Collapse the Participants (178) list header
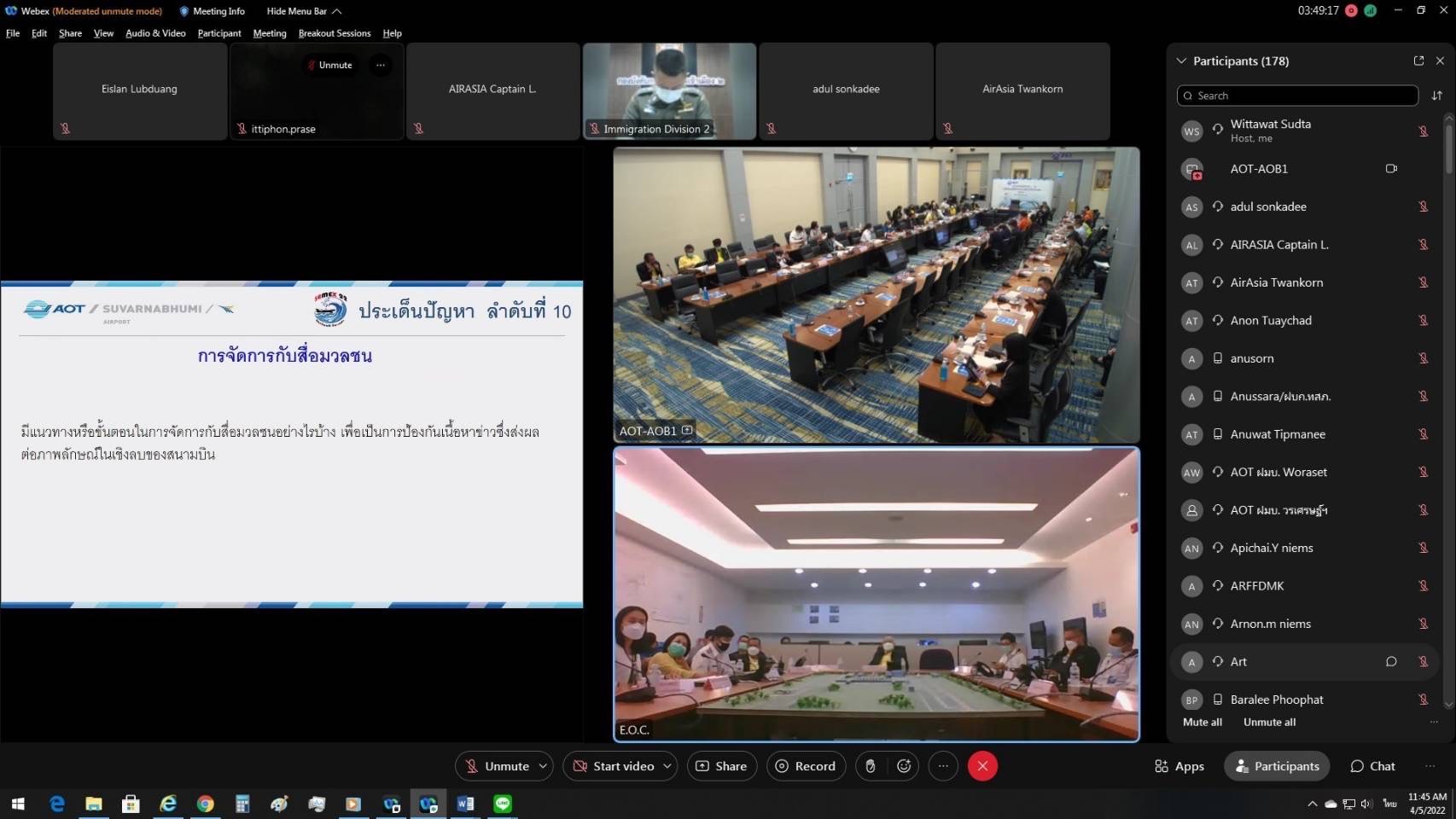The width and height of the screenshot is (1456, 819). pyautogui.click(x=1181, y=61)
